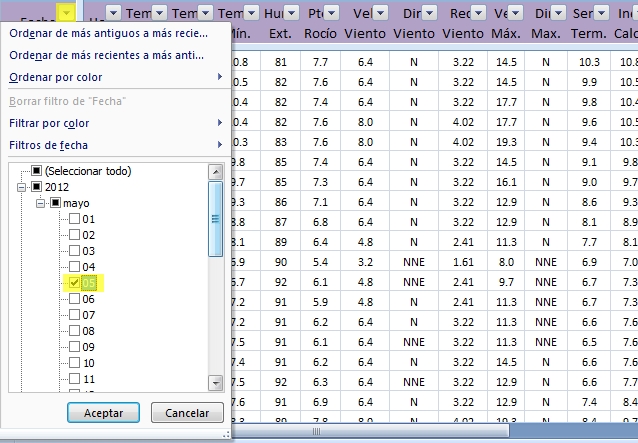Check day 06 in the filter list
638x443 pixels.
click(x=74, y=299)
